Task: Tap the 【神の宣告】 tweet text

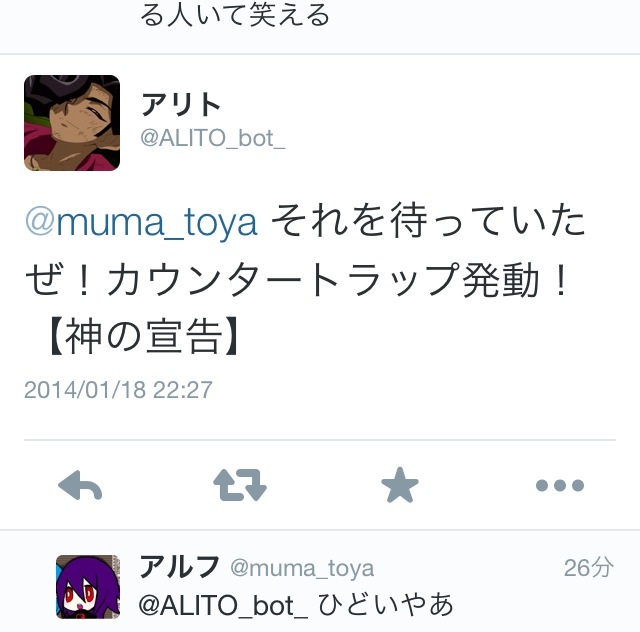Action: pos(143,336)
